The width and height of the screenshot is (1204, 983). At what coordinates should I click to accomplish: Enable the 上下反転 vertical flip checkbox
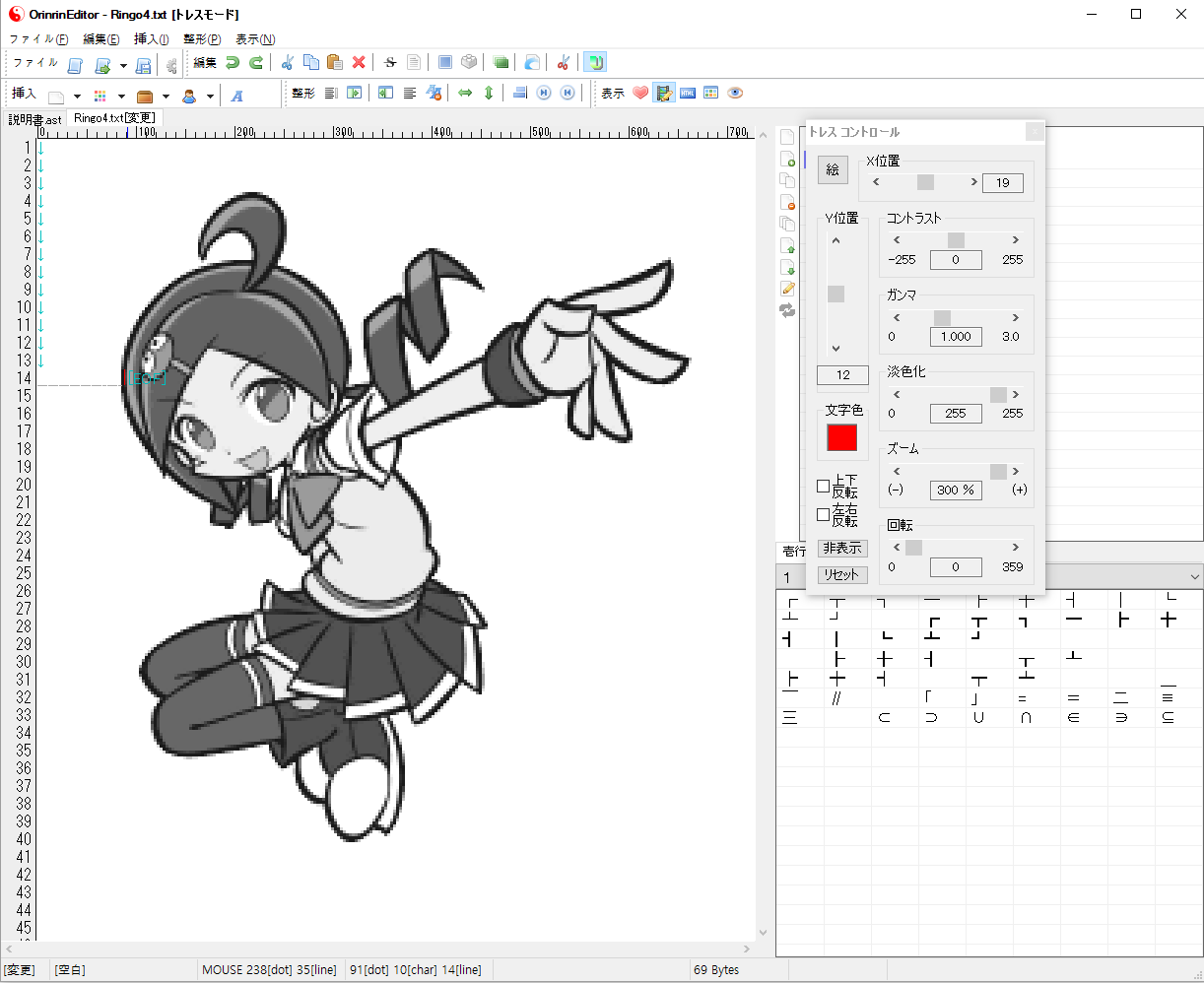(824, 487)
